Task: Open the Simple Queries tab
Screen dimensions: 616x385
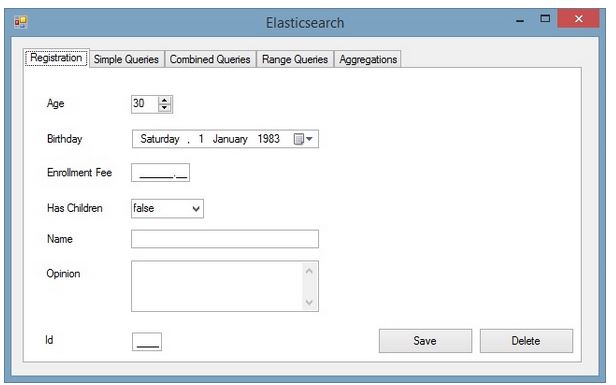Action: [126, 59]
